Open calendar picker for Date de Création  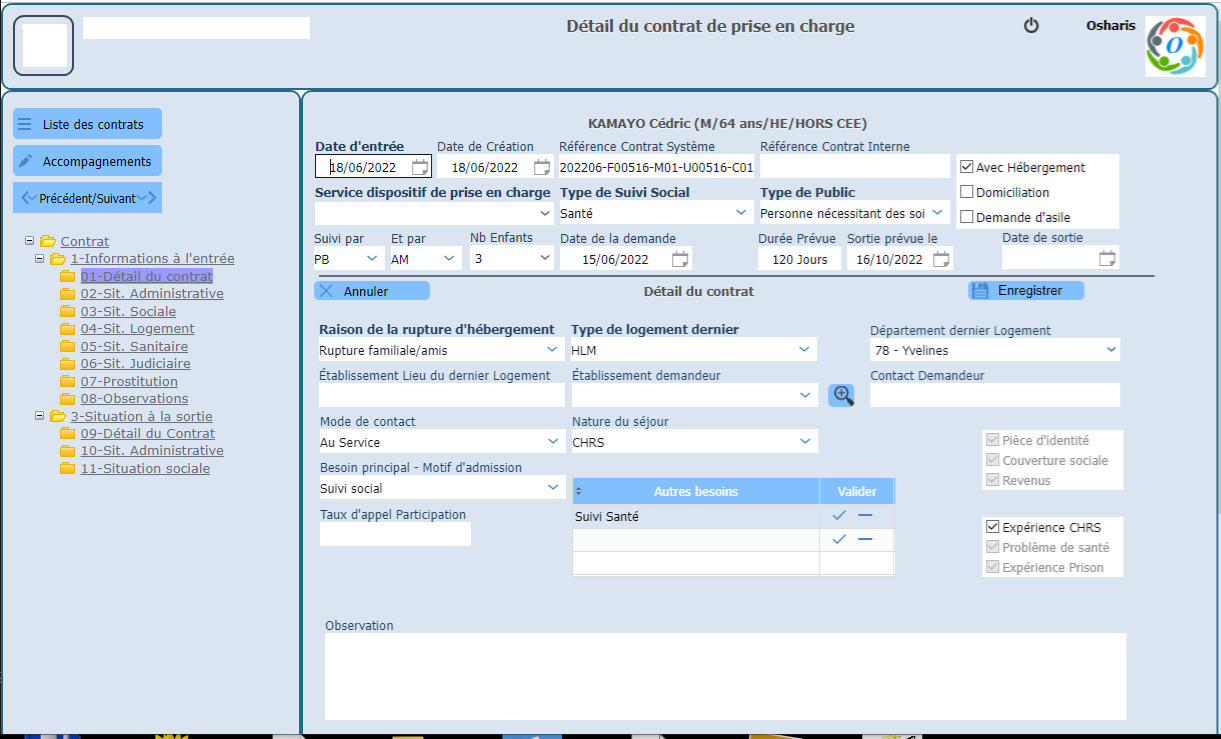tap(542, 167)
